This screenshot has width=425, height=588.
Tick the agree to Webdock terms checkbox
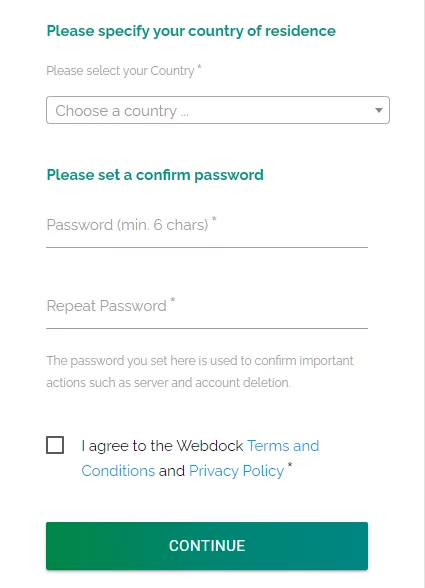pyautogui.click(x=55, y=445)
